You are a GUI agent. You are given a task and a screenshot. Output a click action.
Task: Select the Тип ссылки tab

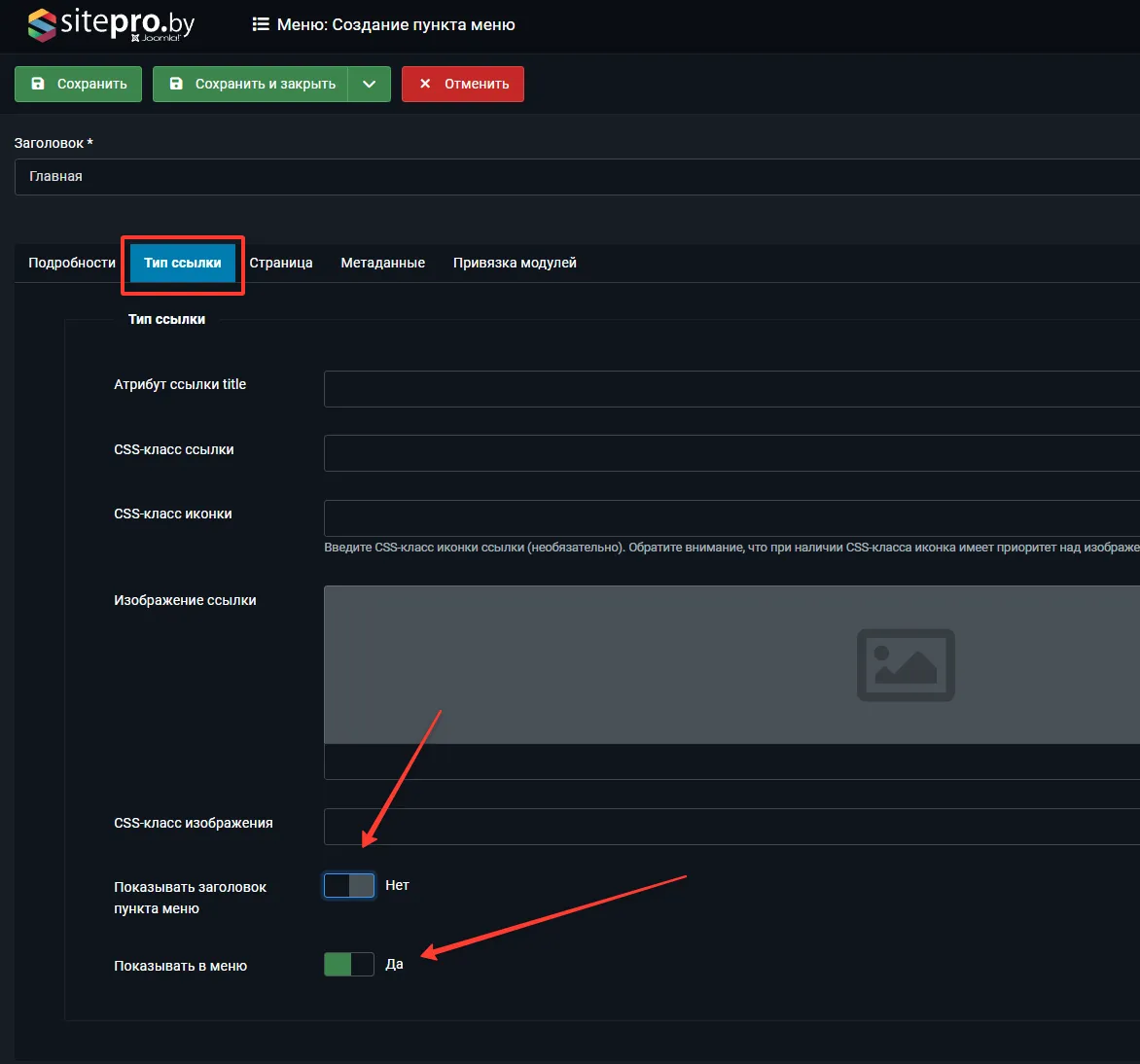(183, 263)
